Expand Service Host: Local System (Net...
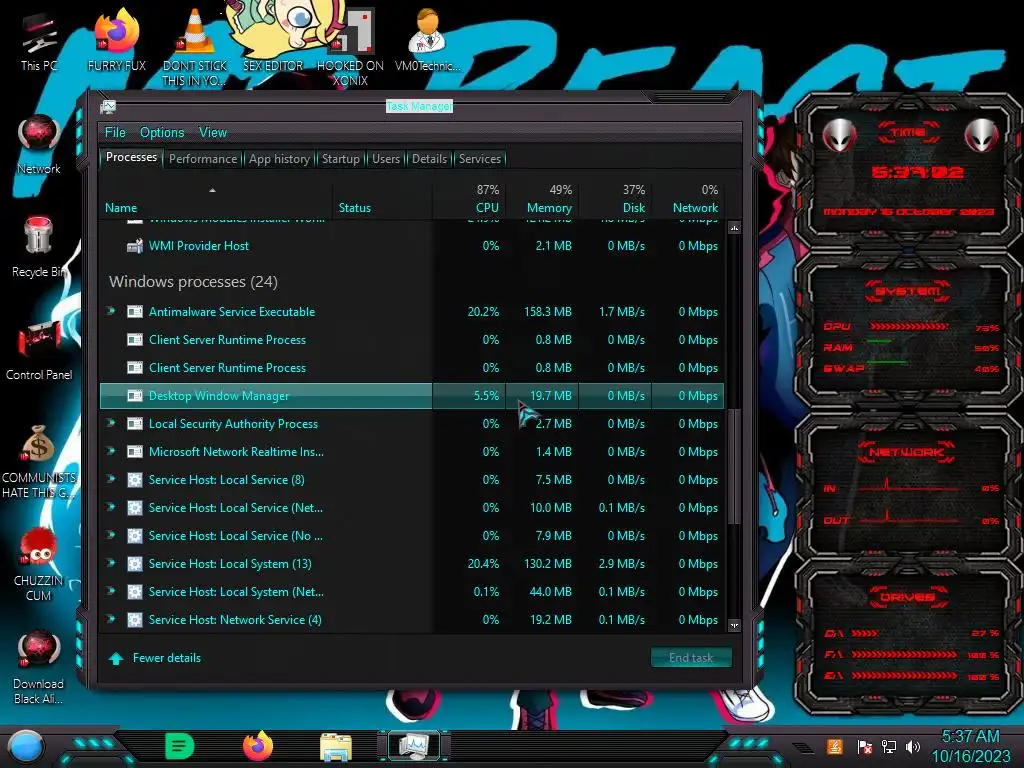Viewport: 1024px width, 768px height. click(111, 592)
